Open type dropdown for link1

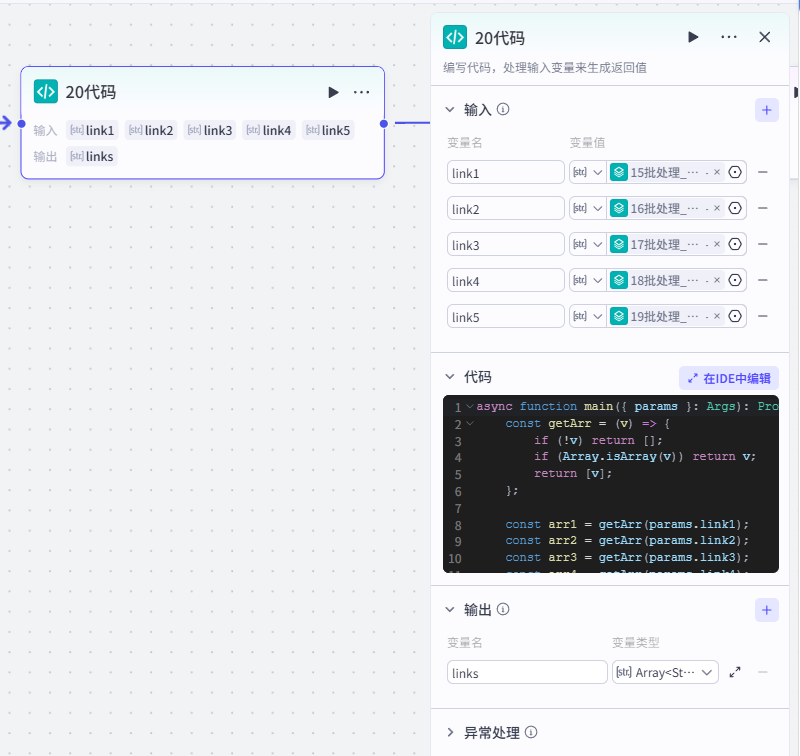pyautogui.click(x=588, y=172)
